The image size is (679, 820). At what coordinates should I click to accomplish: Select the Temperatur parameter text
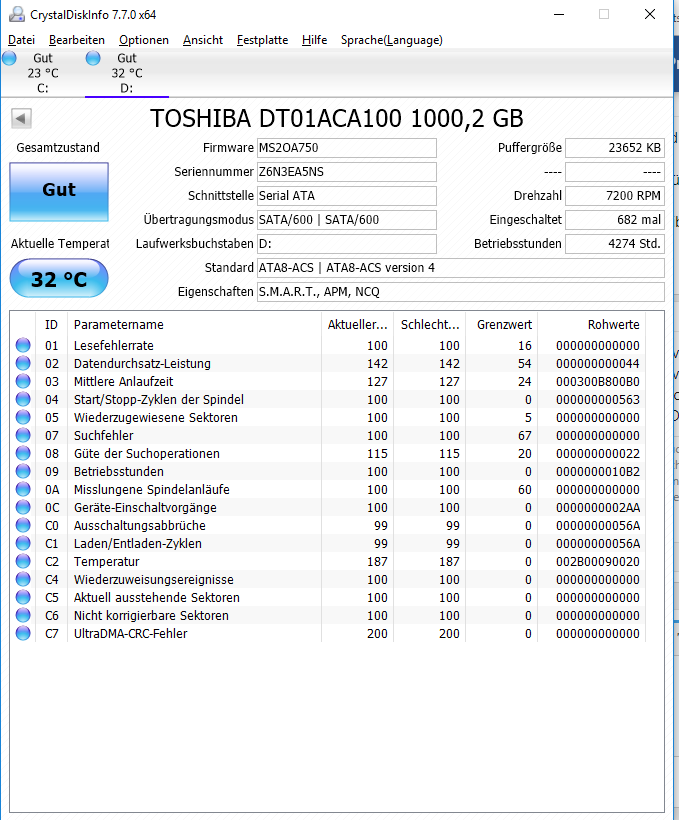click(106, 562)
